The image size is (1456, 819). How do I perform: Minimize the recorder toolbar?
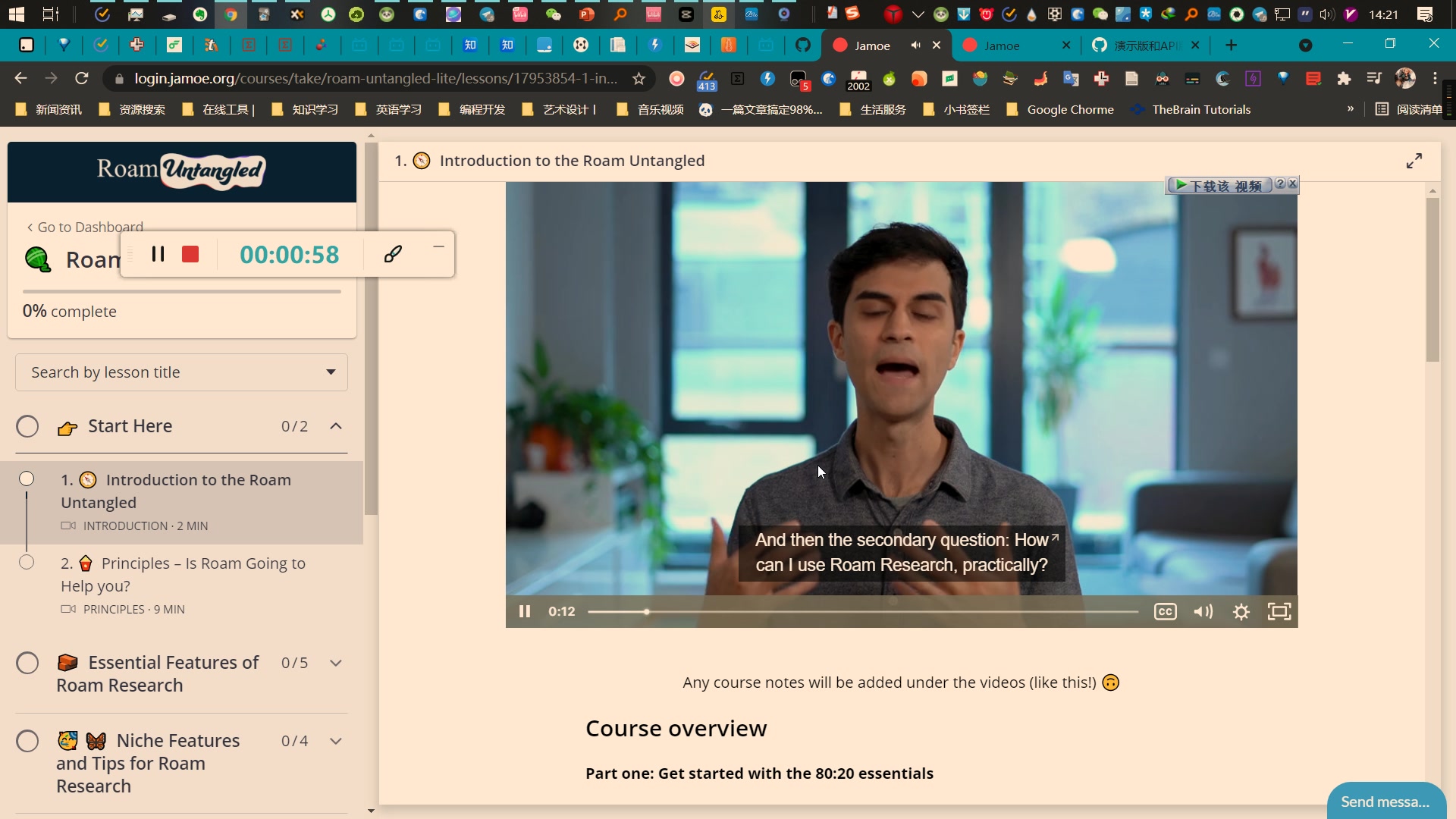point(438,246)
